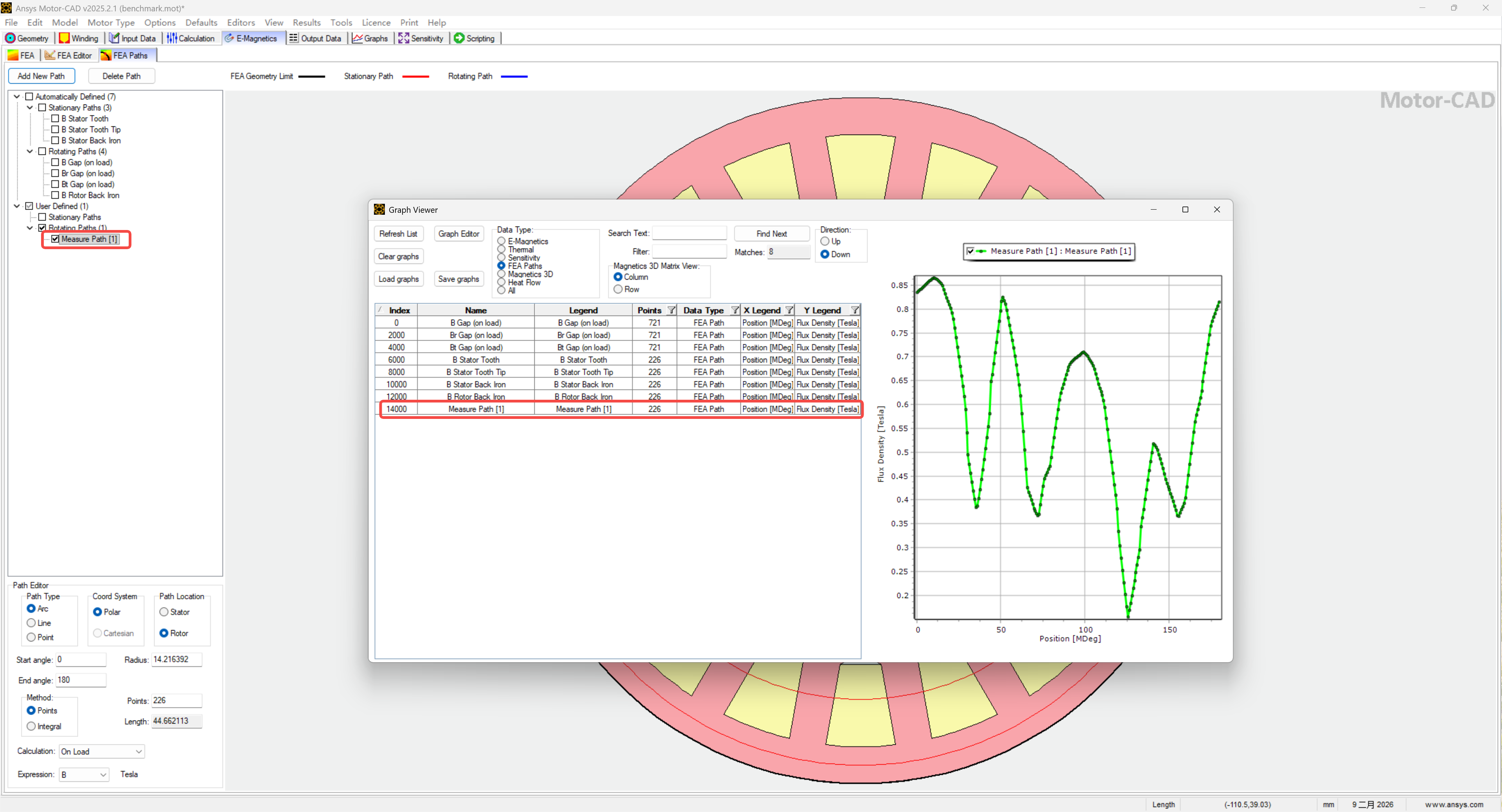Switch to the FEA Editor tab
Screen dimensions: 1502x812
coord(68,56)
